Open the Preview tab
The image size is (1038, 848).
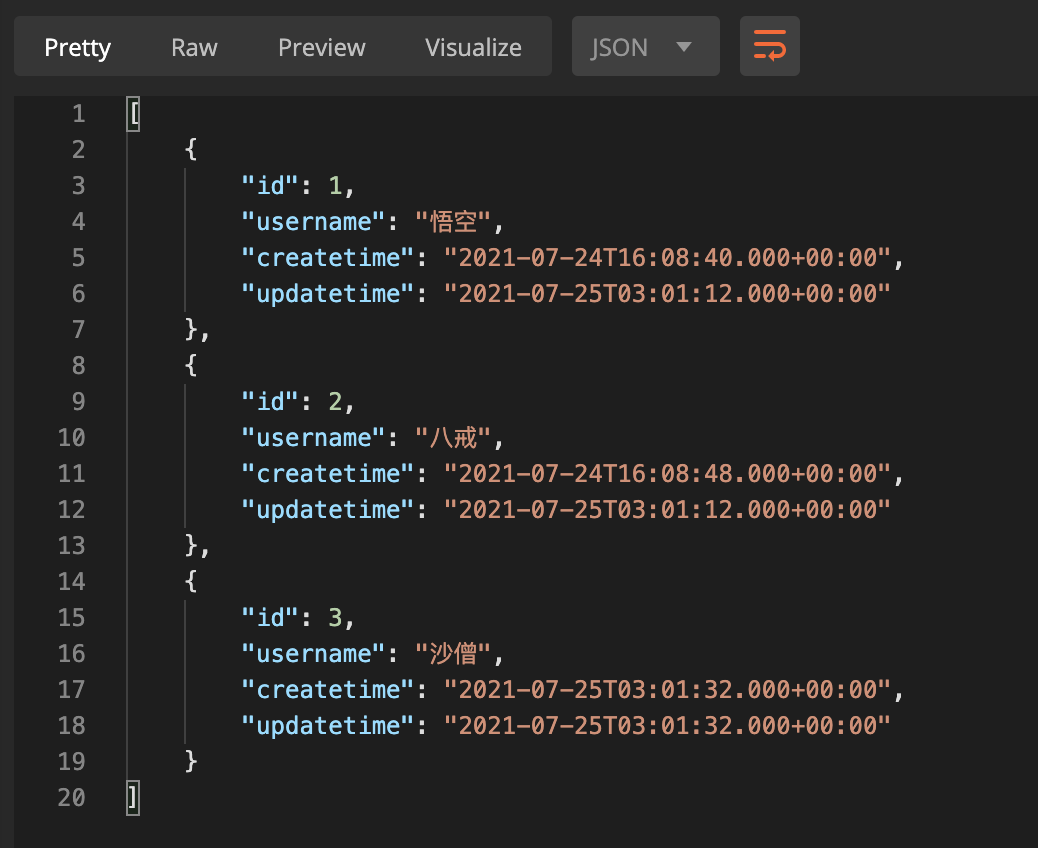point(321,46)
